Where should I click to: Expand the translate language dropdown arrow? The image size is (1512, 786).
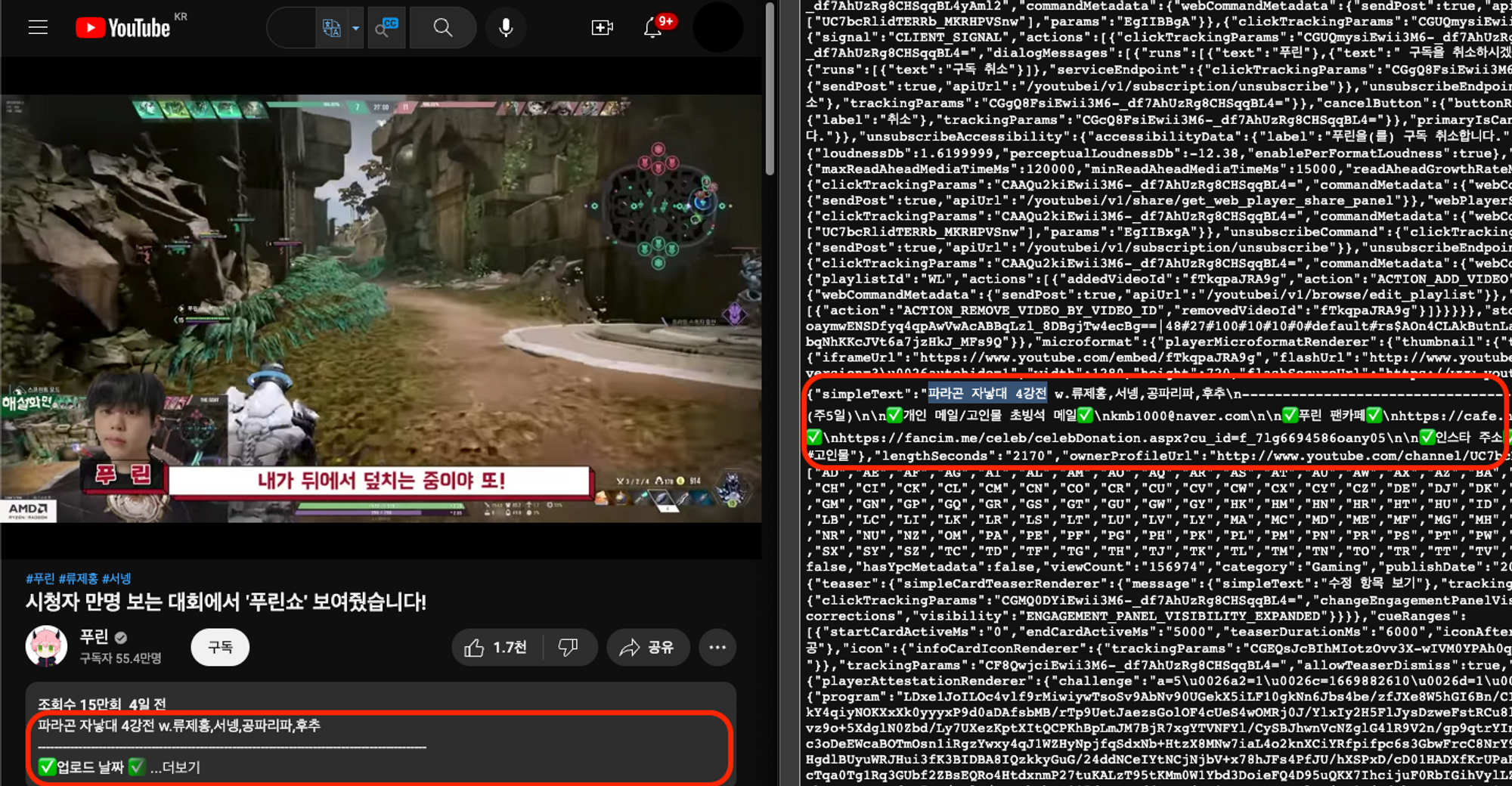coord(355,28)
